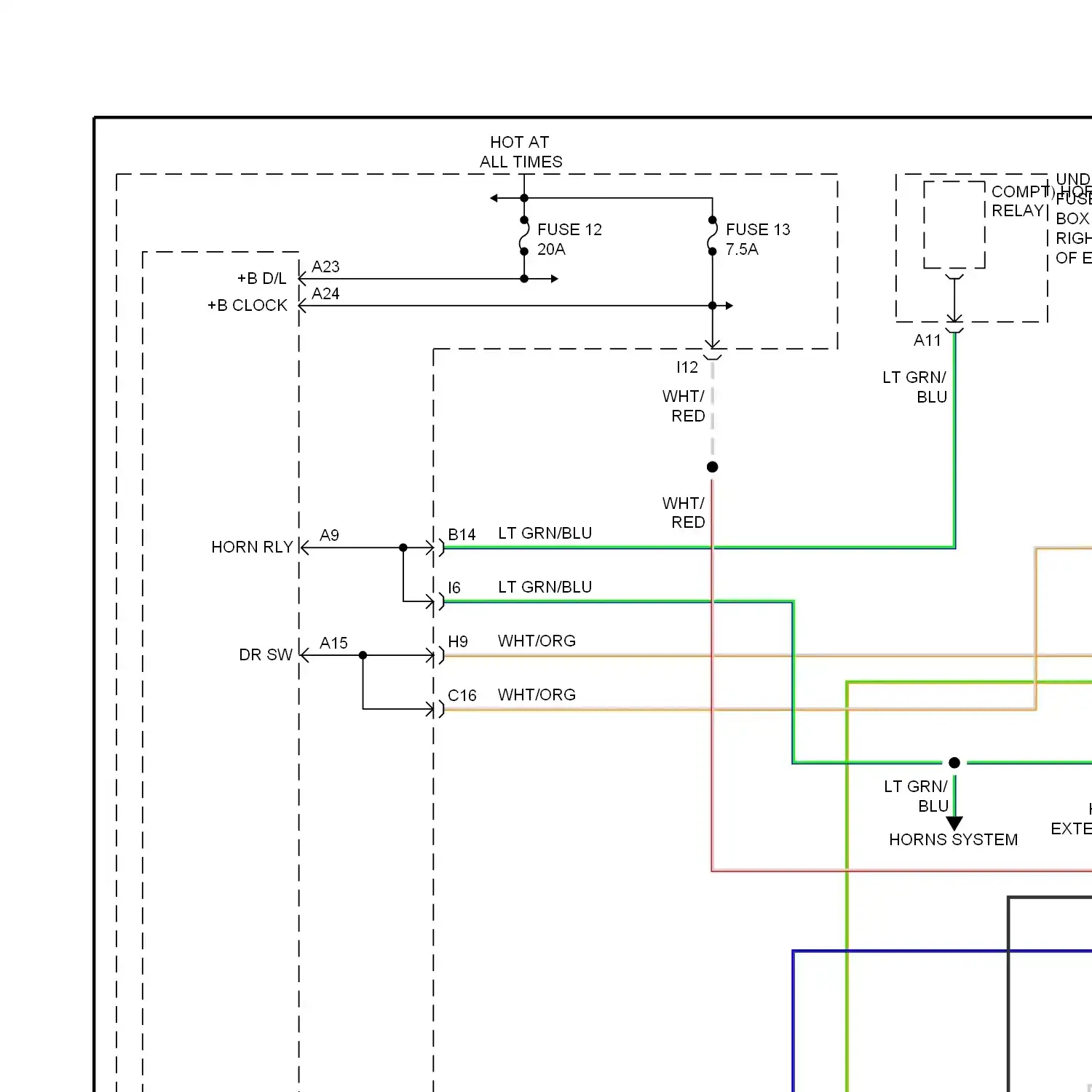Select the FUSE 12 20A label
Image resolution: width=1092 pixels, height=1092 pixels.
(569, 239)
